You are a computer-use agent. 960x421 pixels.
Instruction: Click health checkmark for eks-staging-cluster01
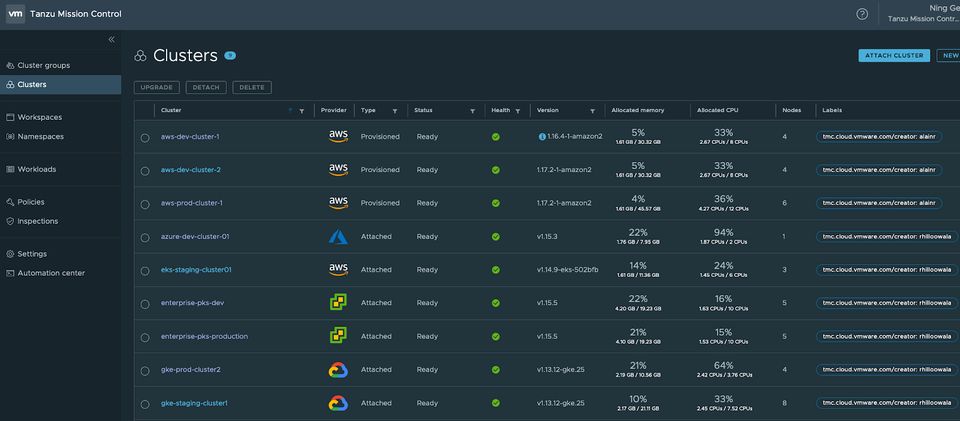point(495,270)
